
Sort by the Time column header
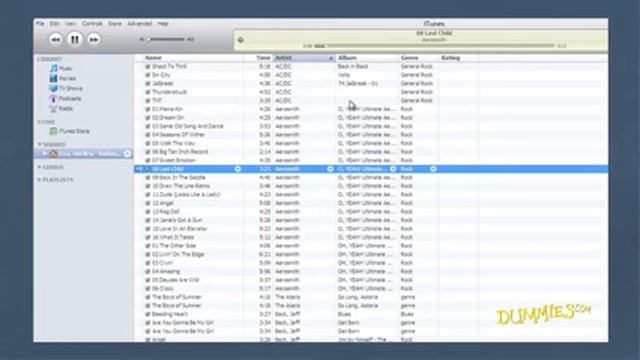(x=258, y=58)
